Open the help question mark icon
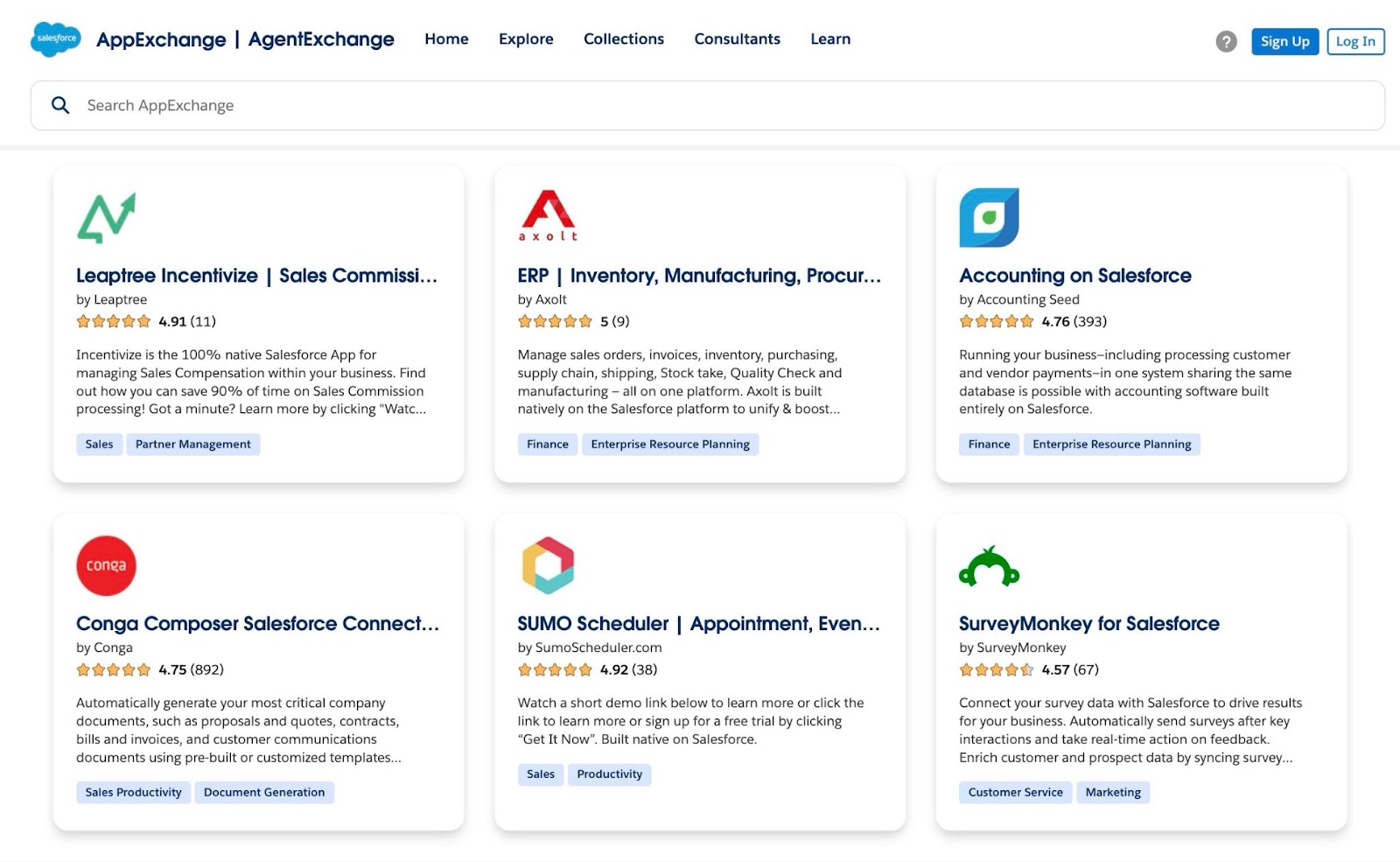 click(x=1226, y=41)
